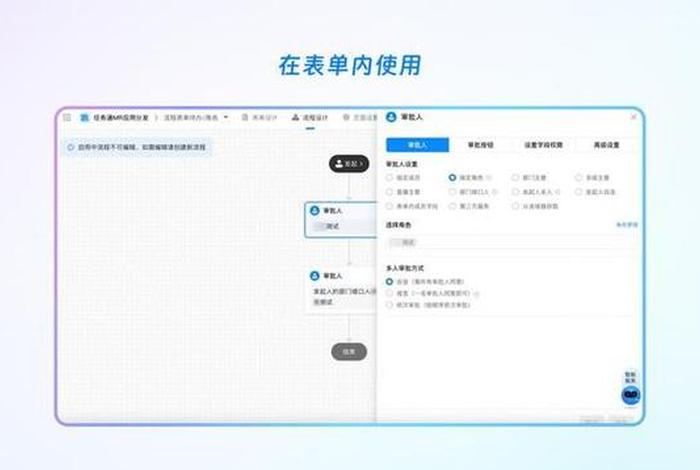Close the 审批人 settings panel

[x=633, y=117]
